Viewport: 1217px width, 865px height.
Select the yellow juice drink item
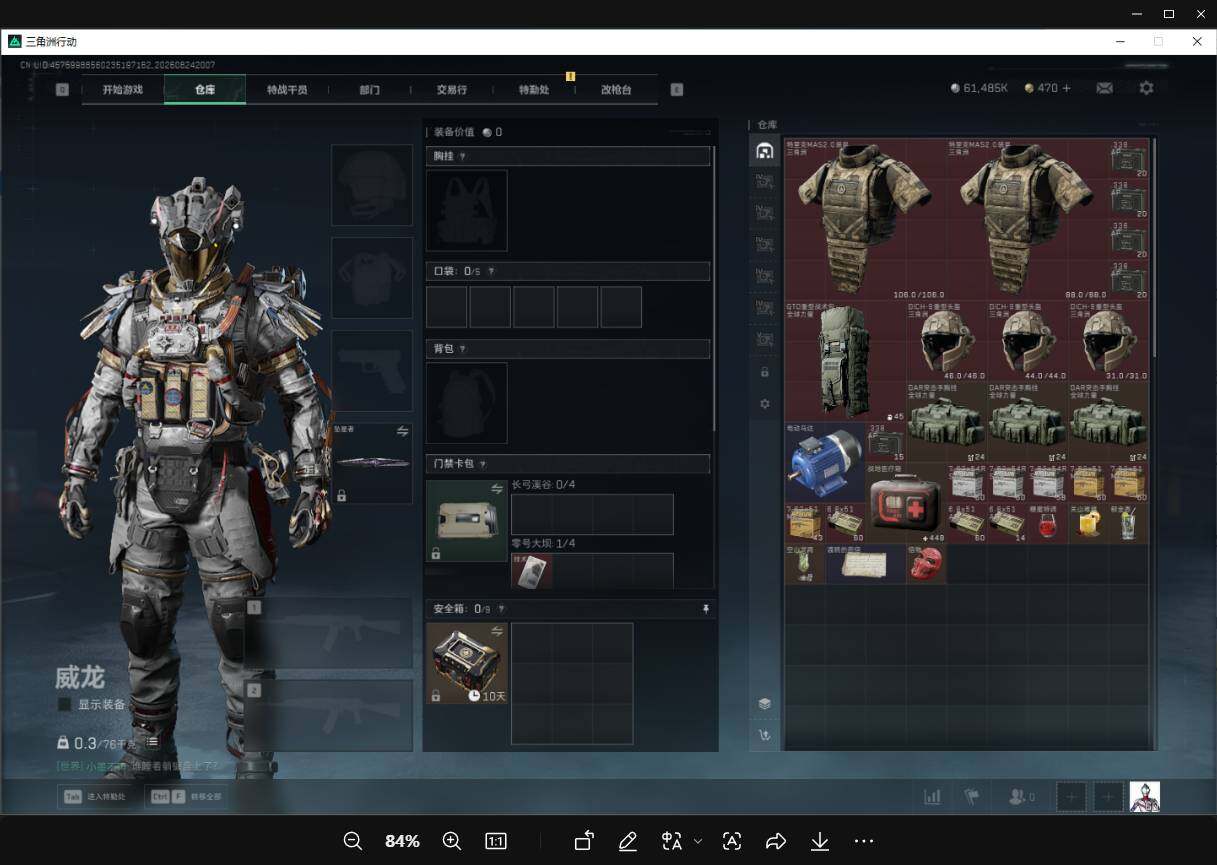point(1088,523)
